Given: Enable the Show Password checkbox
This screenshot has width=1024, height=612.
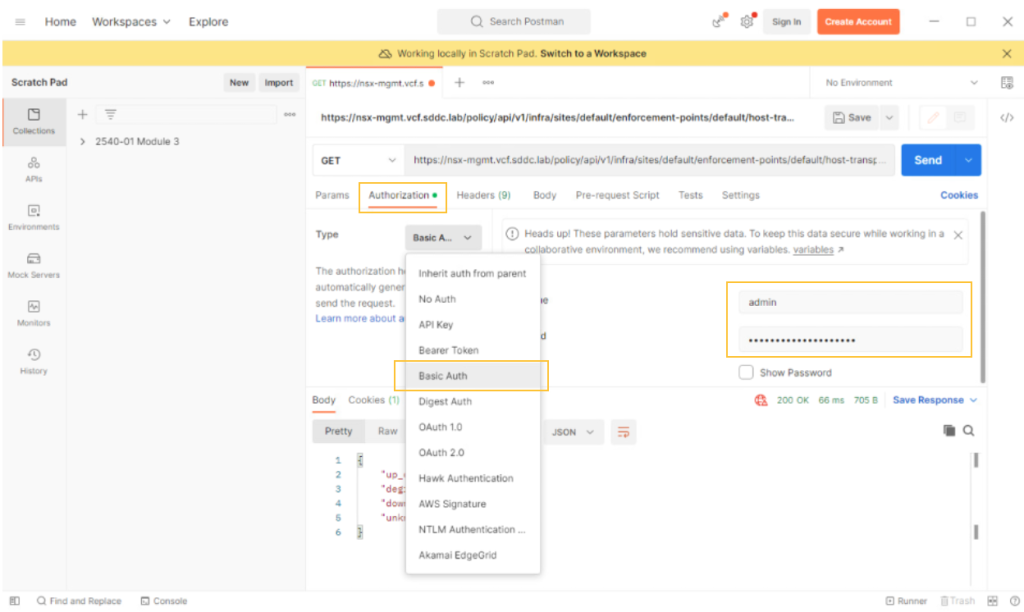Looking at the screenshot, I should point(746,372).
